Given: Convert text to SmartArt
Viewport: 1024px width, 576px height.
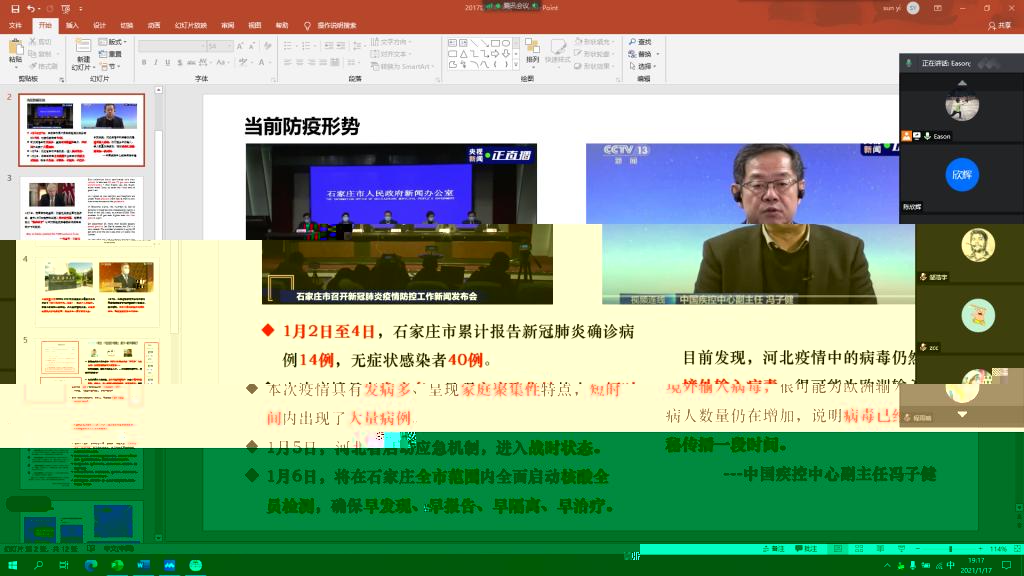Looking at the screenshot, I should pyautogui.click(x=402, y=67).
